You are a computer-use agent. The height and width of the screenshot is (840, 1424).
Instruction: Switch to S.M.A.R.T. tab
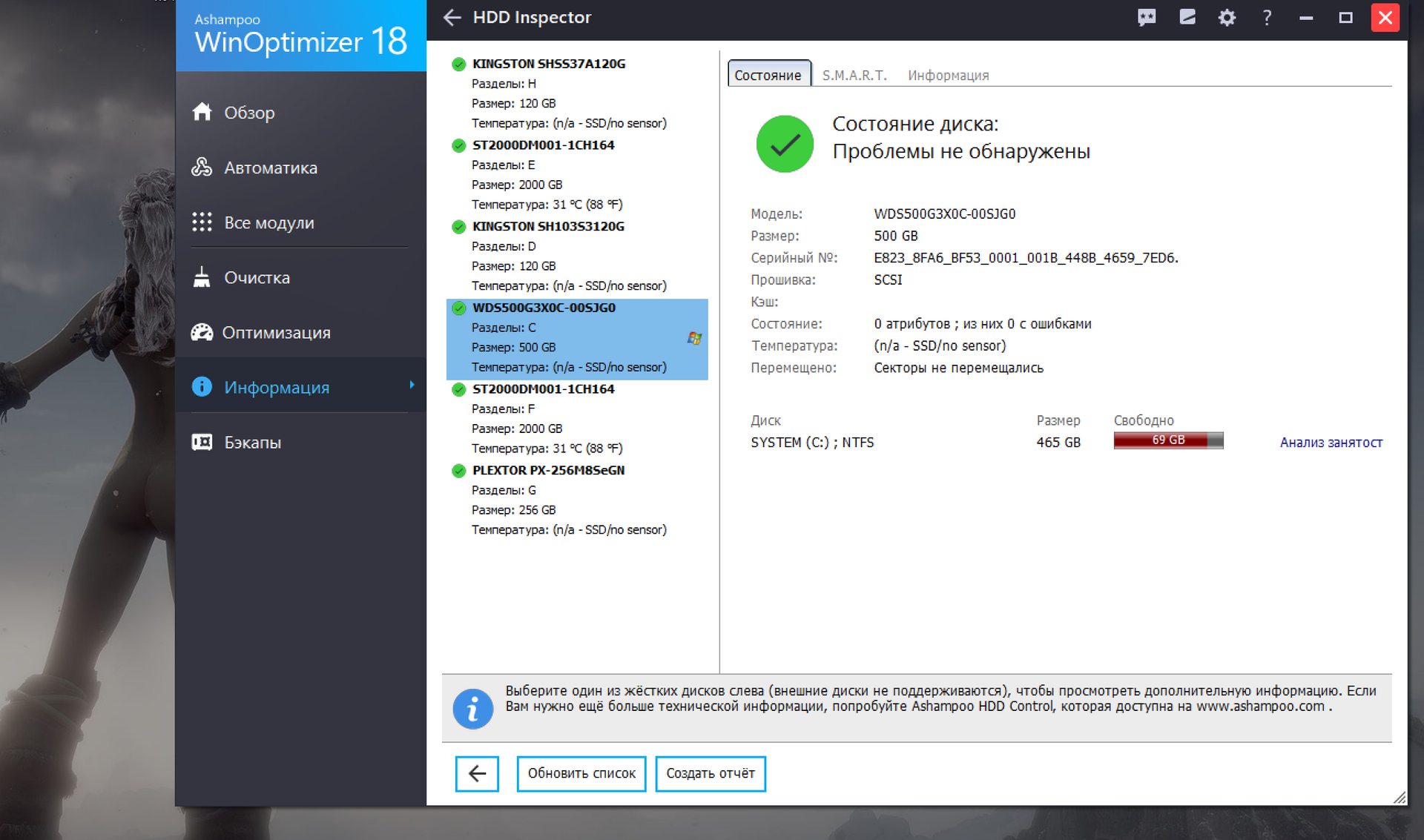[x=854, y=76]
